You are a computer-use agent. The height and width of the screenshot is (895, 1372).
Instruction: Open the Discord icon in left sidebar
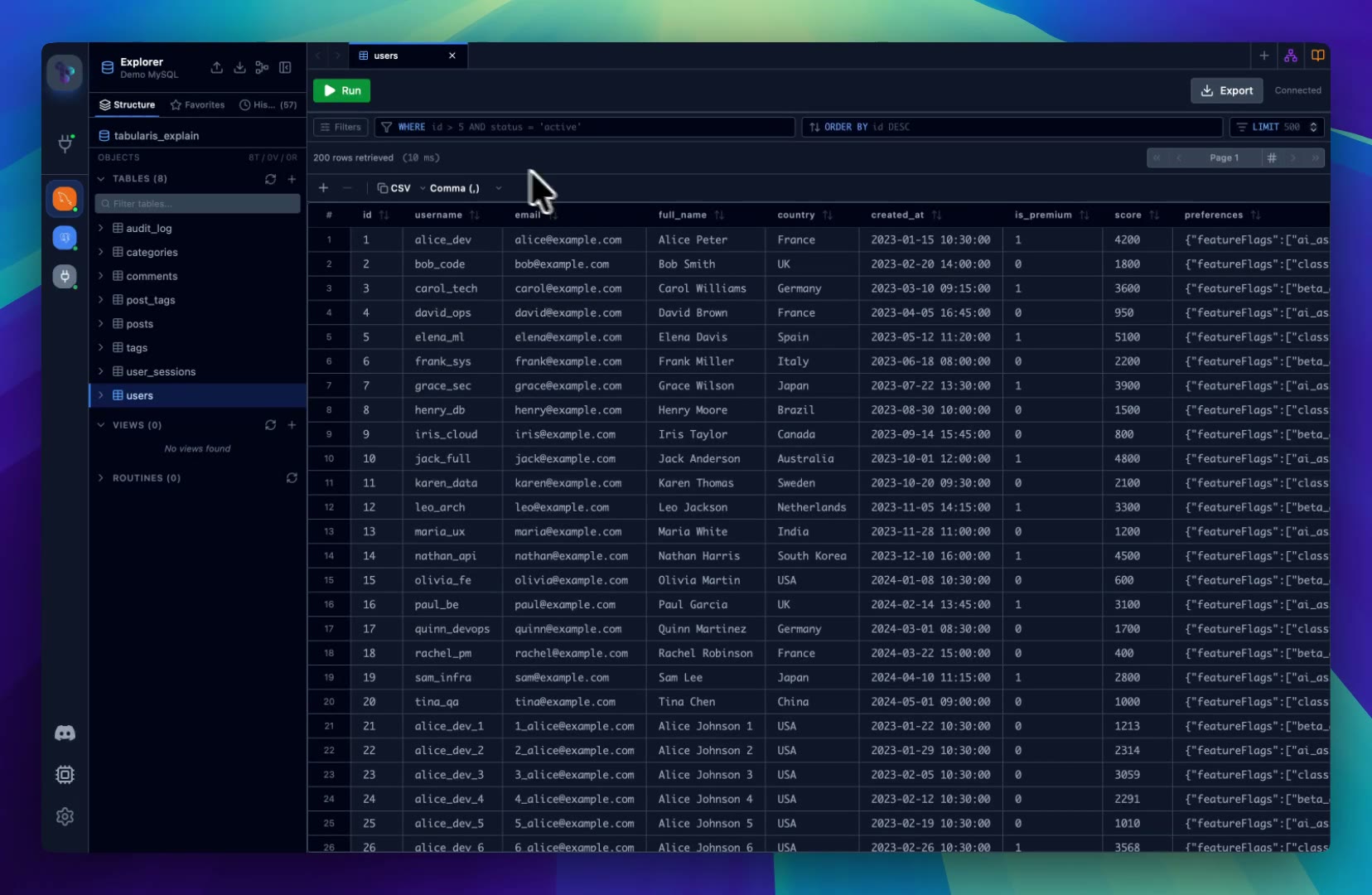pos(65,733)
